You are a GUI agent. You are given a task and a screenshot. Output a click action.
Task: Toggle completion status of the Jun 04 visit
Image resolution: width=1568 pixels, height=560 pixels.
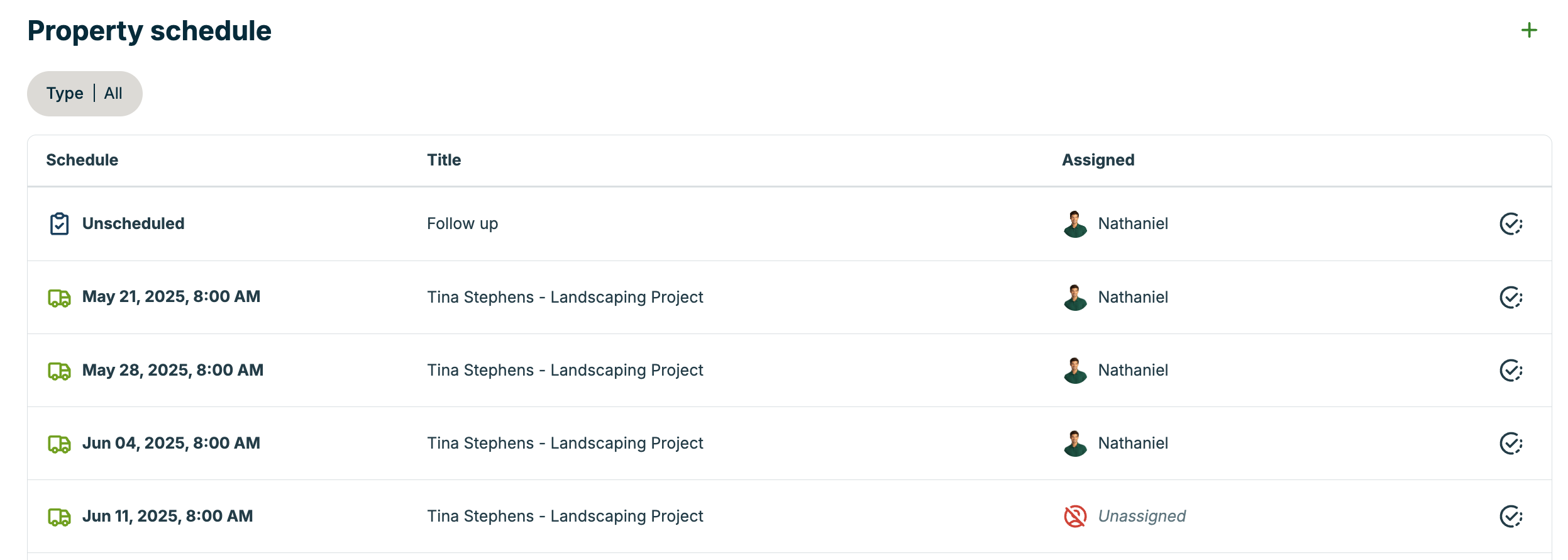1510,443
